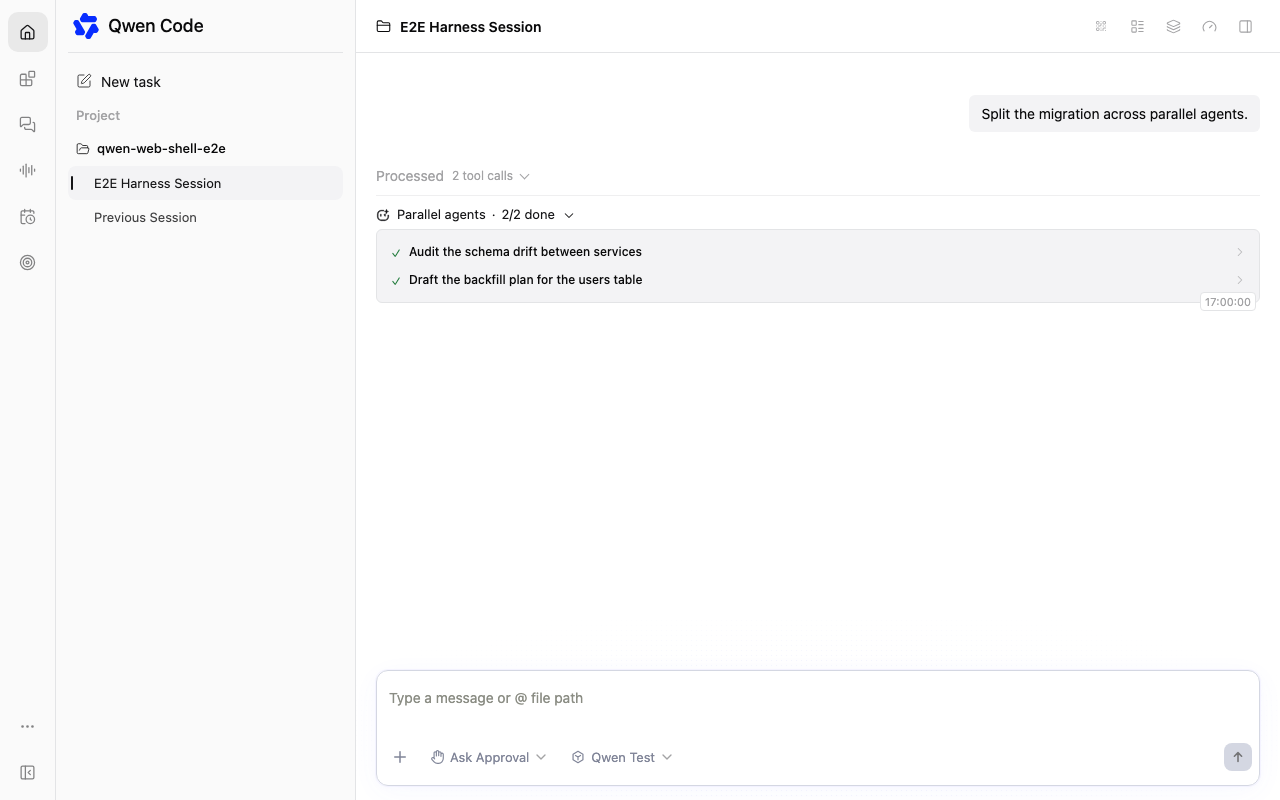Click the QR-code-style grid icon in the header
The width and height of the screenshot is (1280, 800).
(x=1101, y=27)
